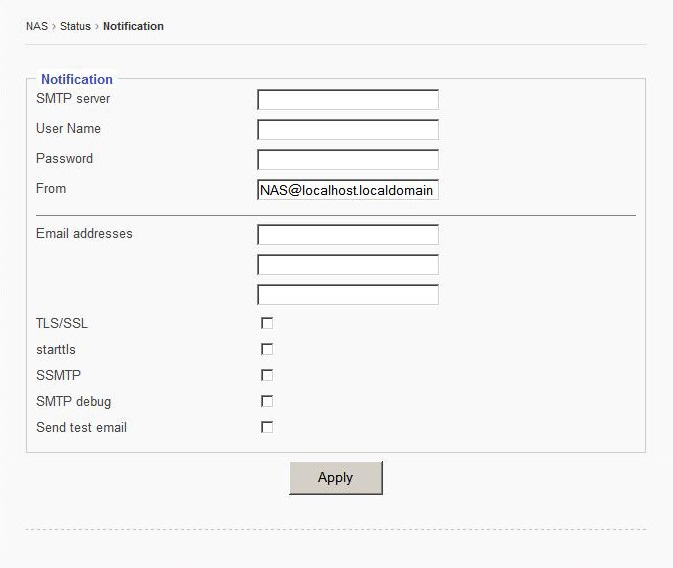This screenshot has height=568, width=673.
Task: Turn on the SMTP debug checkbox
Action: (267, 401)
